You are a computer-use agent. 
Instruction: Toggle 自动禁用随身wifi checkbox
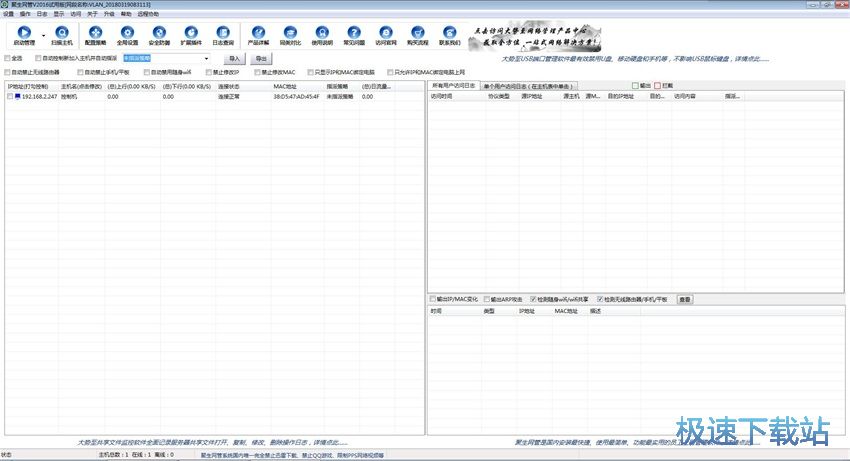coord(146,72)
